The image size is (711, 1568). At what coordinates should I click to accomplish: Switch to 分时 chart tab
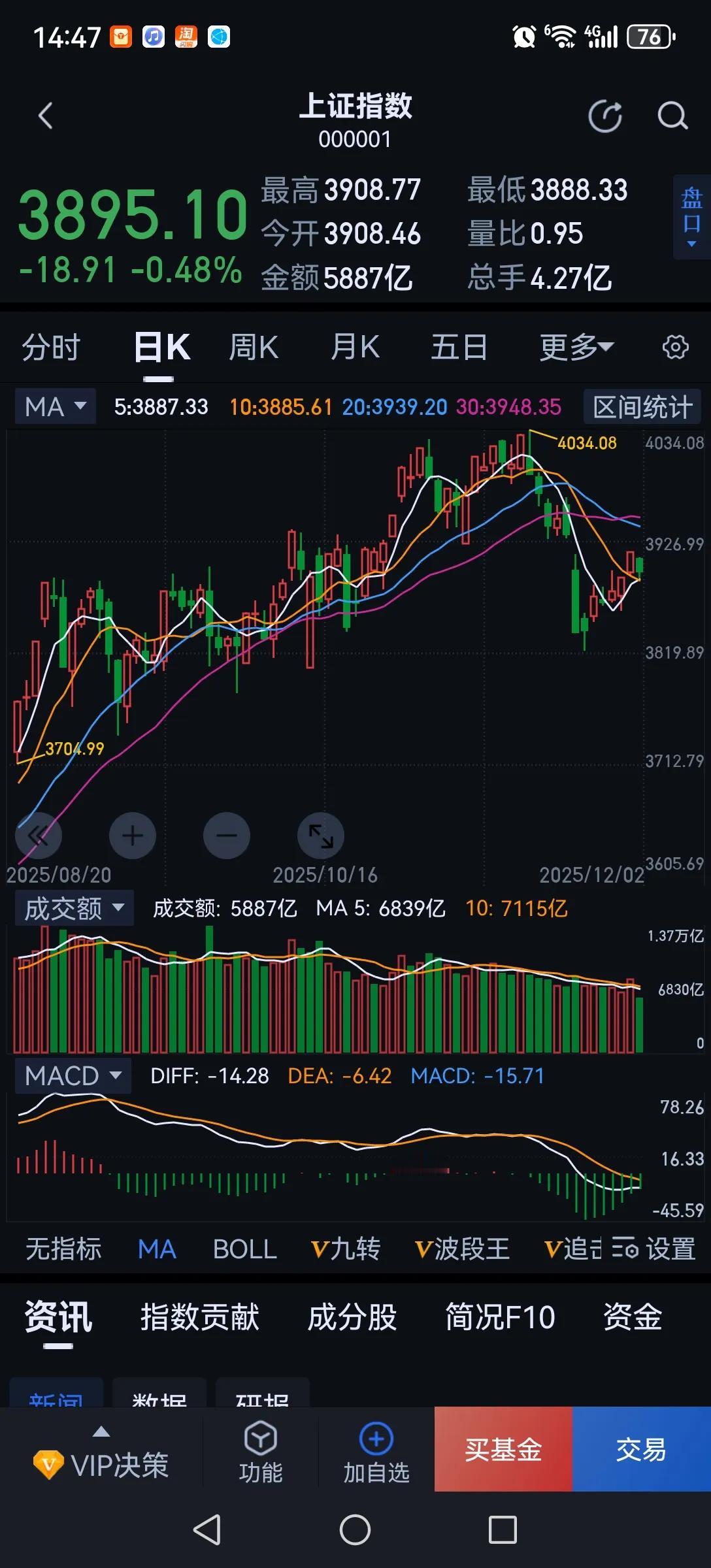(x=51, y=347)
